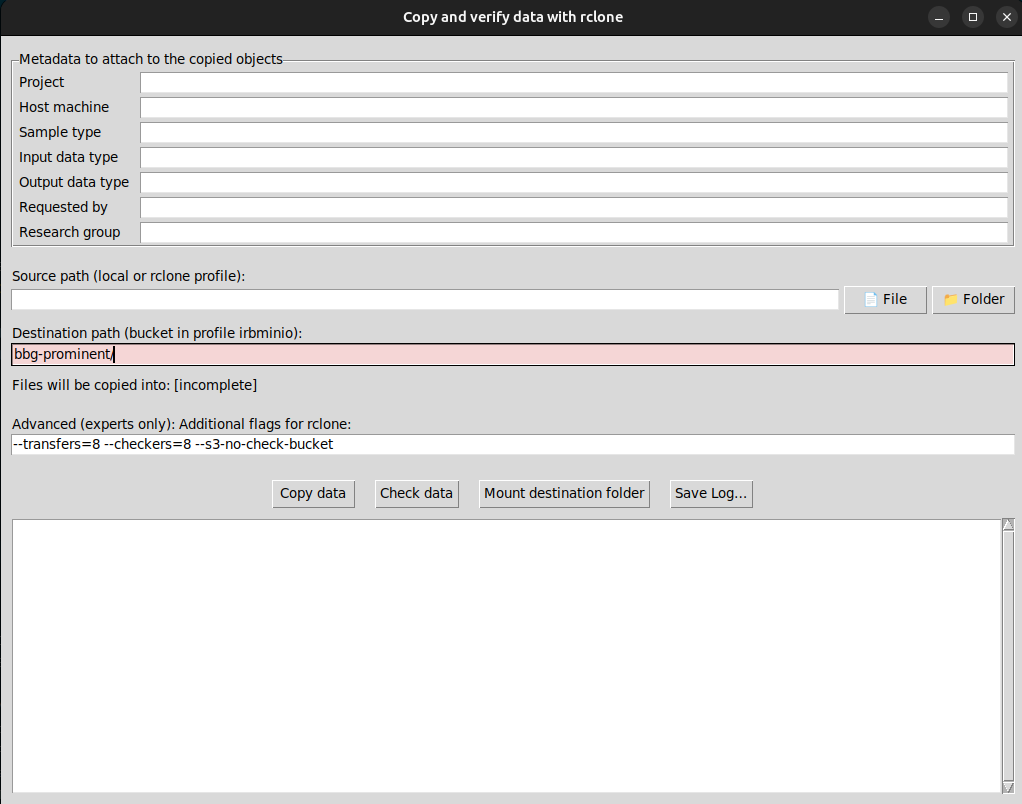1022x804 pixels.
Task: Click the Source path input field
Action: pyautogui.click(x=424, y=299)
